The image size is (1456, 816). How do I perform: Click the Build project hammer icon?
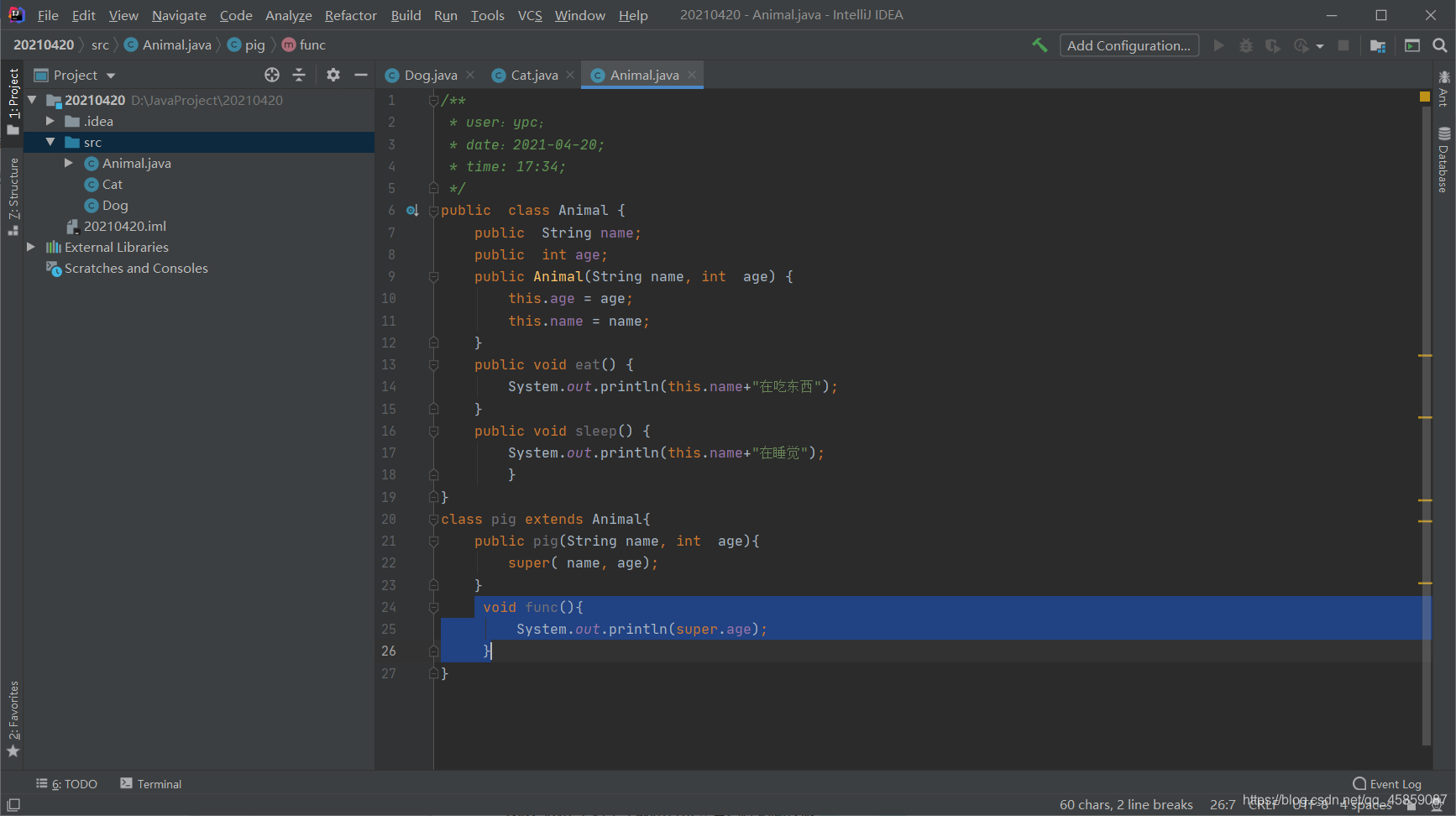(x=1040, y=45)
